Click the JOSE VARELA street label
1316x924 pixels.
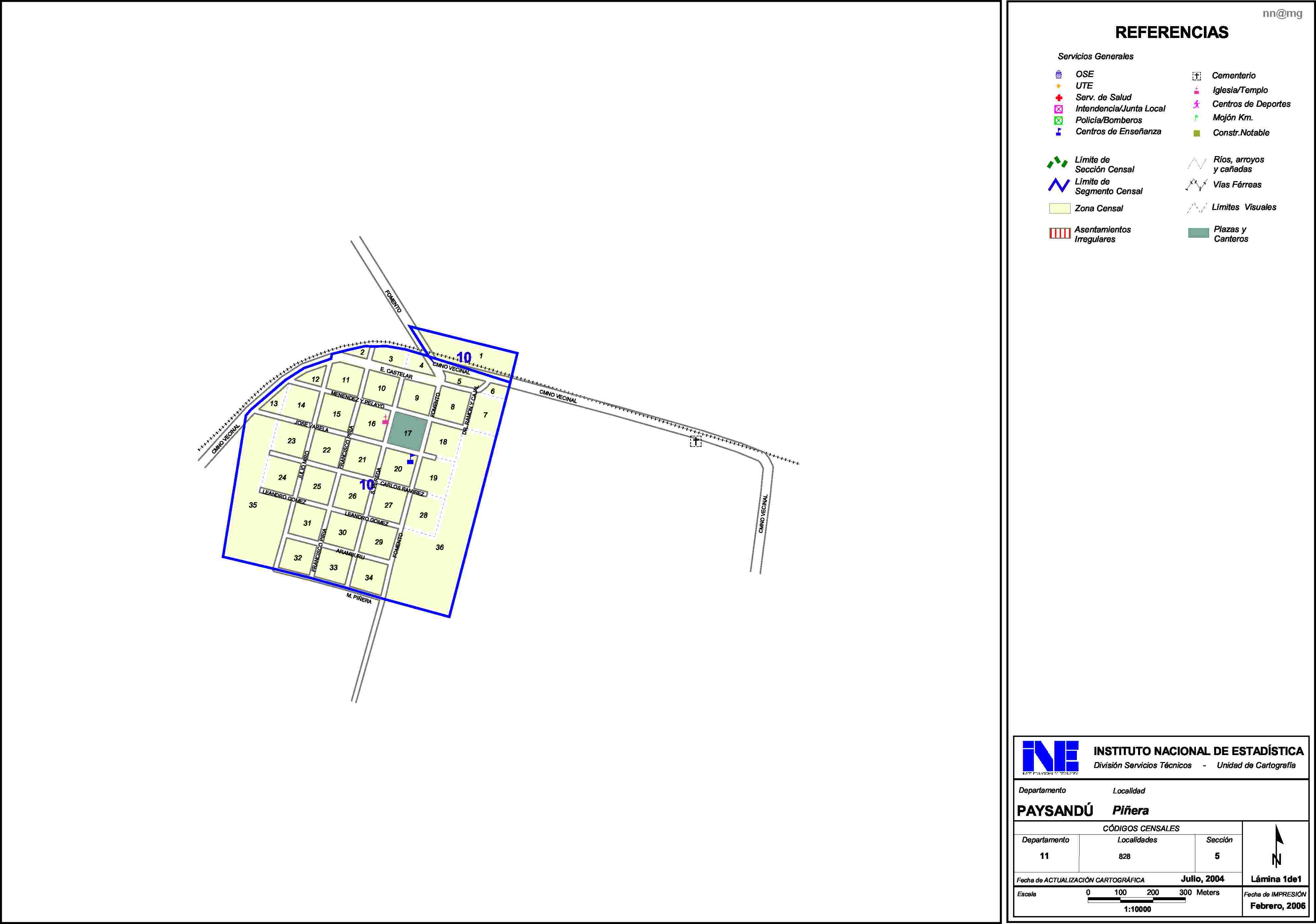[x=311, y=425]
